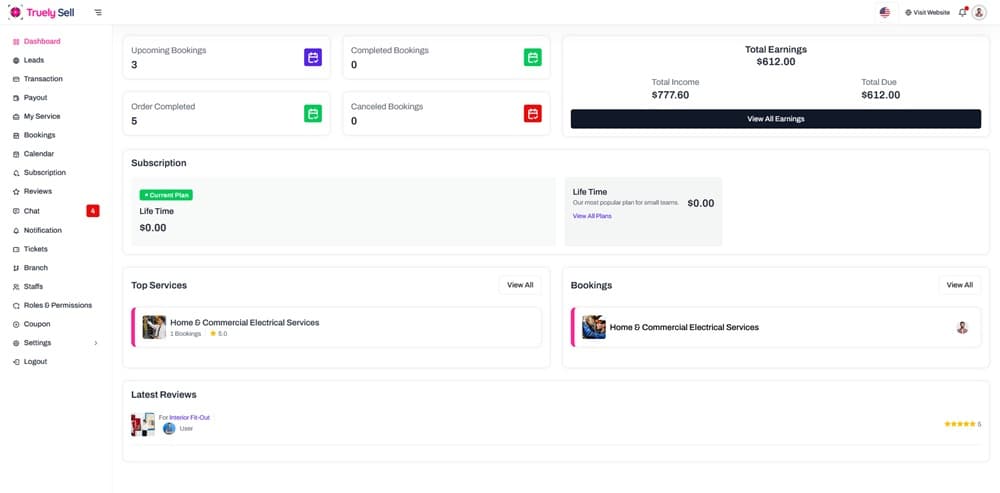1000x493 pixels.
Task: Click the Visit Website link
Action: coord(927,12)
